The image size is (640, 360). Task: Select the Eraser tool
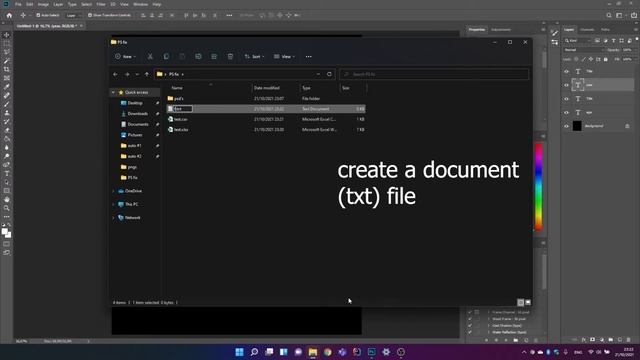(7, 130)
